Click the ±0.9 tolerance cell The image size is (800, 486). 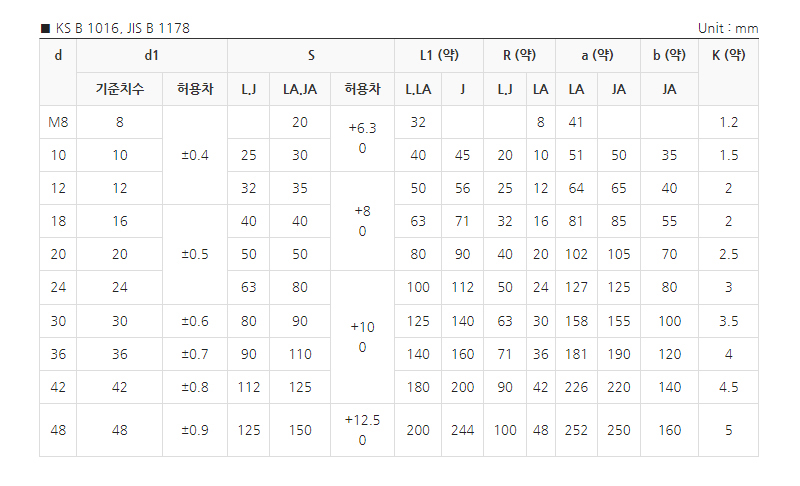point(194,430)
